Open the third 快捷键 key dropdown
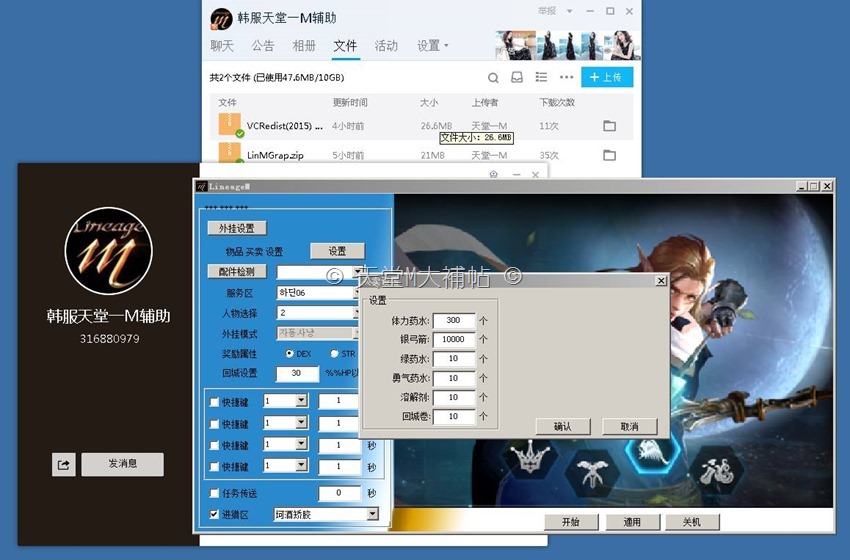850x560 pixels. pos(302,445)
